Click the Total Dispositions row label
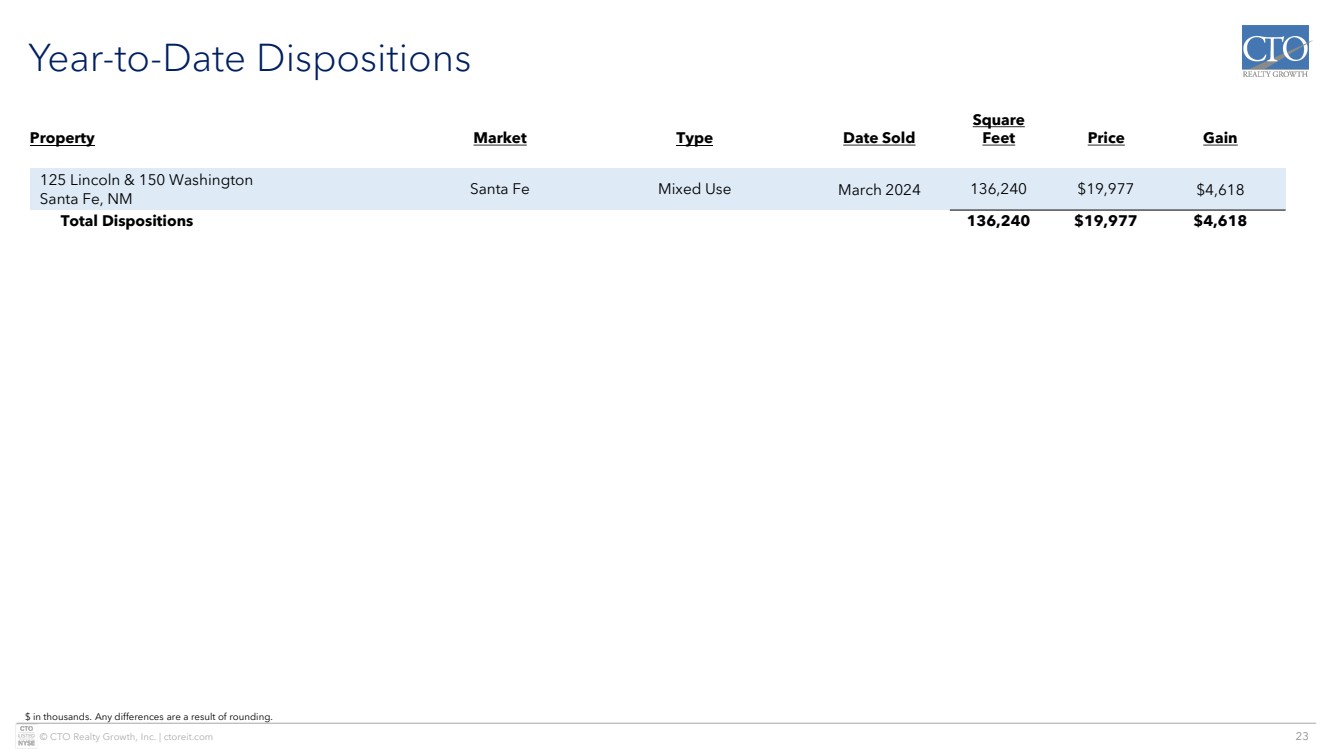 [x=126, y=221]
